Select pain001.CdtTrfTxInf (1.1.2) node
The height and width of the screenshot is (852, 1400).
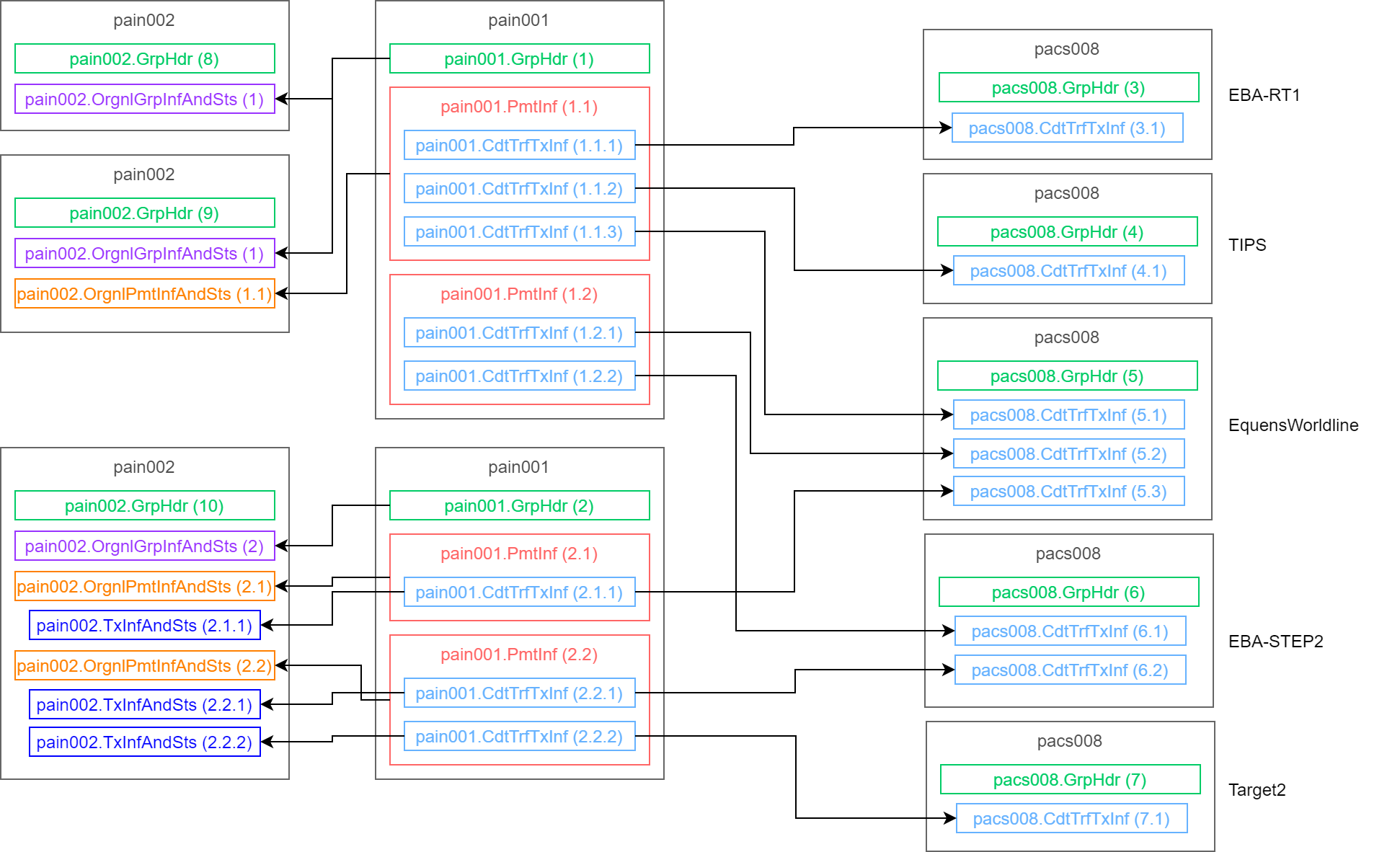[x=518, y=188]
